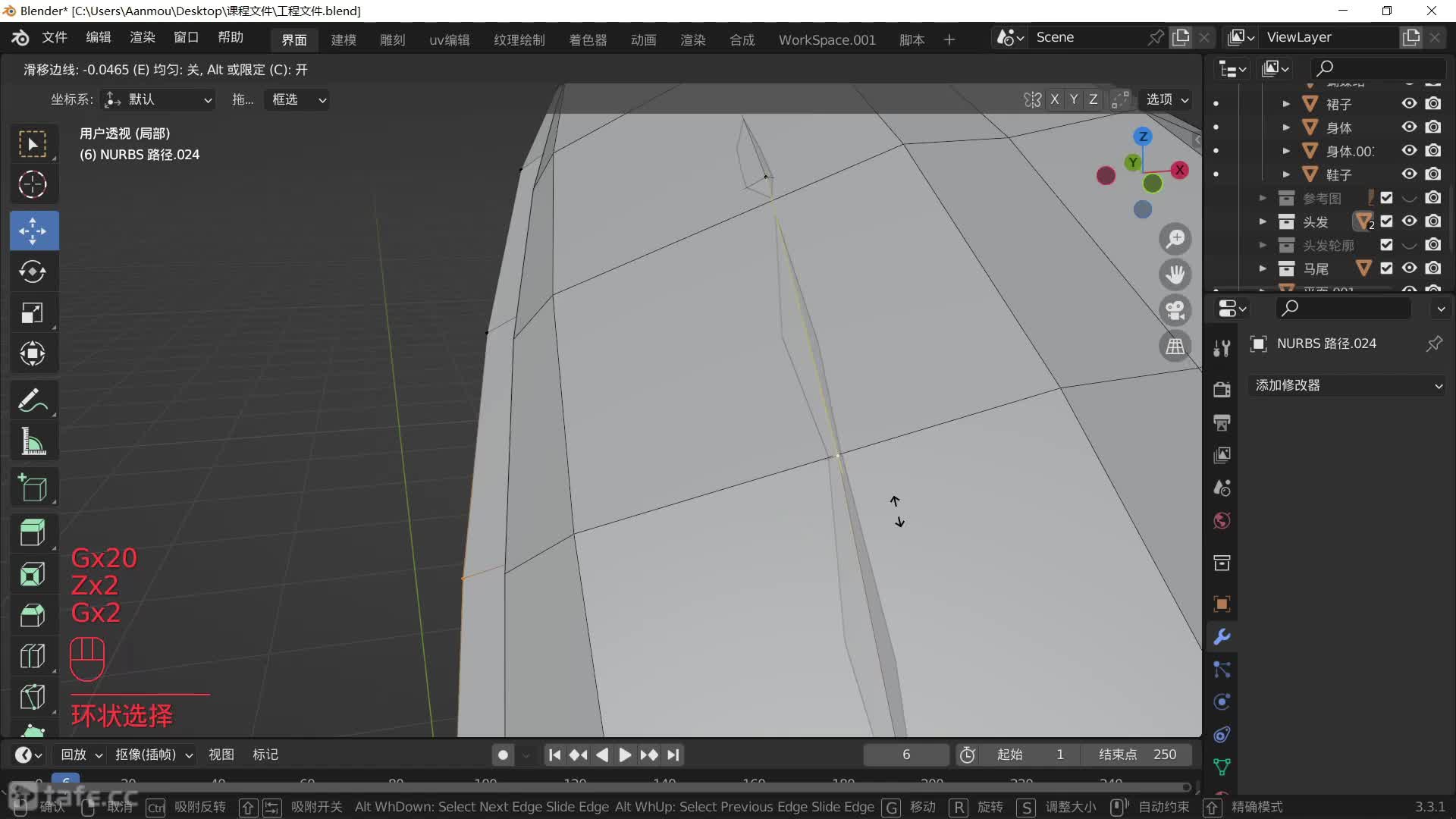Toggle the 参考图 collection checkbox
The width and height of the screenshot is (1456, 819).
click(1386, 198)
